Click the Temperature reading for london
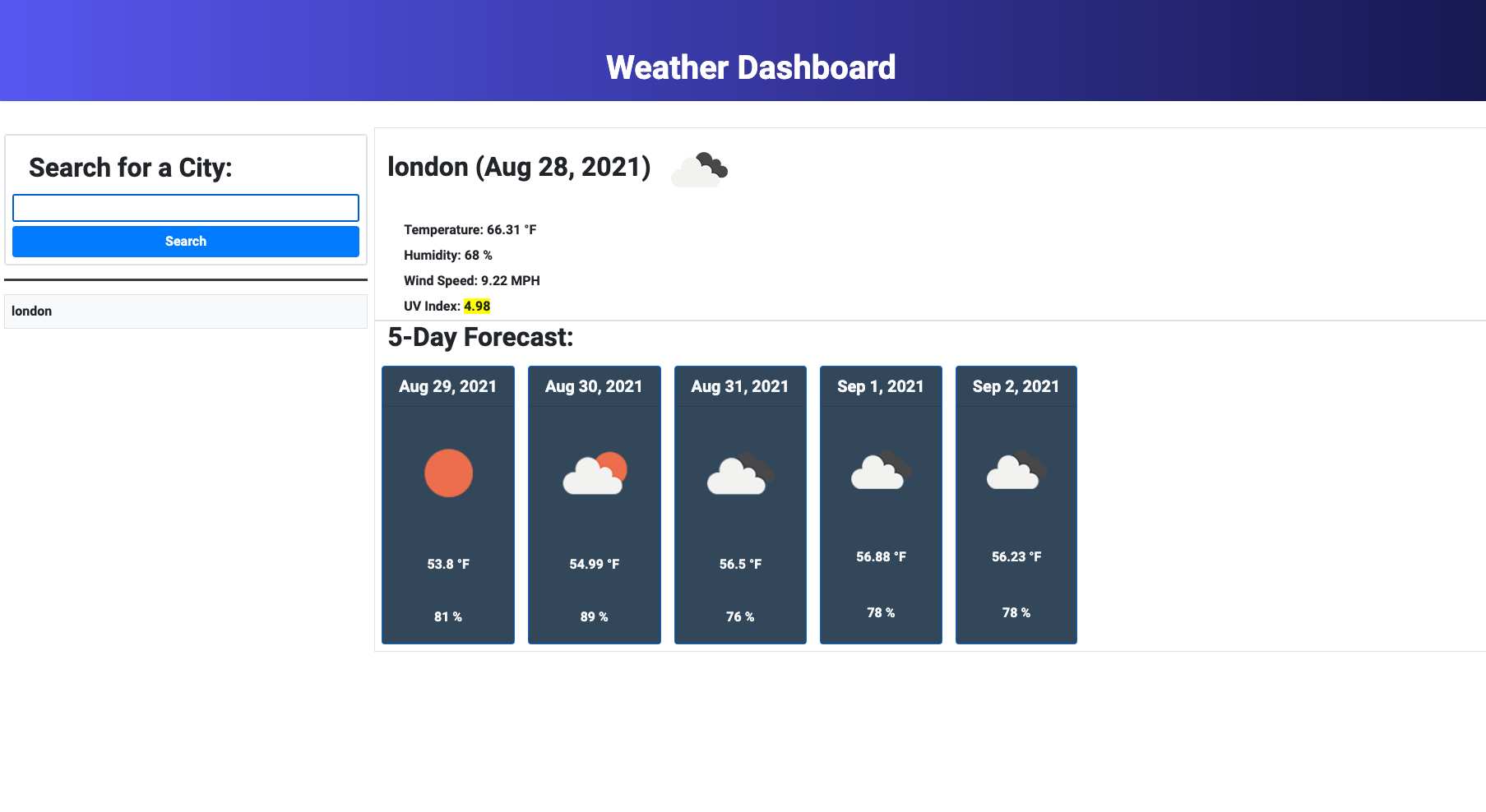The image size is (1486, 812). click(470, 229)
